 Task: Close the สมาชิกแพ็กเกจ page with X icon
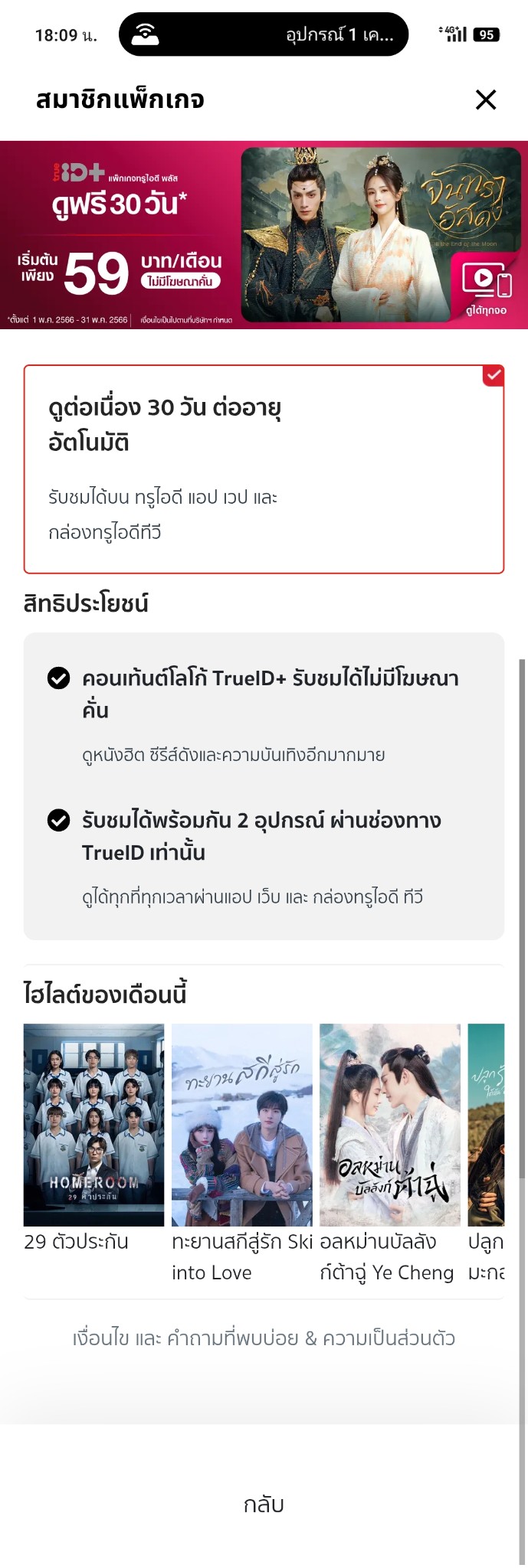coord(486,100)
